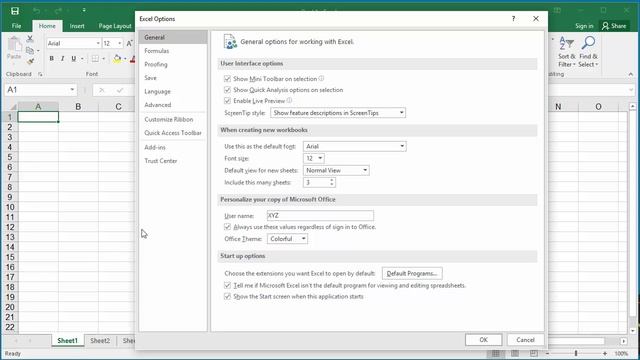Switch to Page Break Preview in status bar

coord(534,353)
